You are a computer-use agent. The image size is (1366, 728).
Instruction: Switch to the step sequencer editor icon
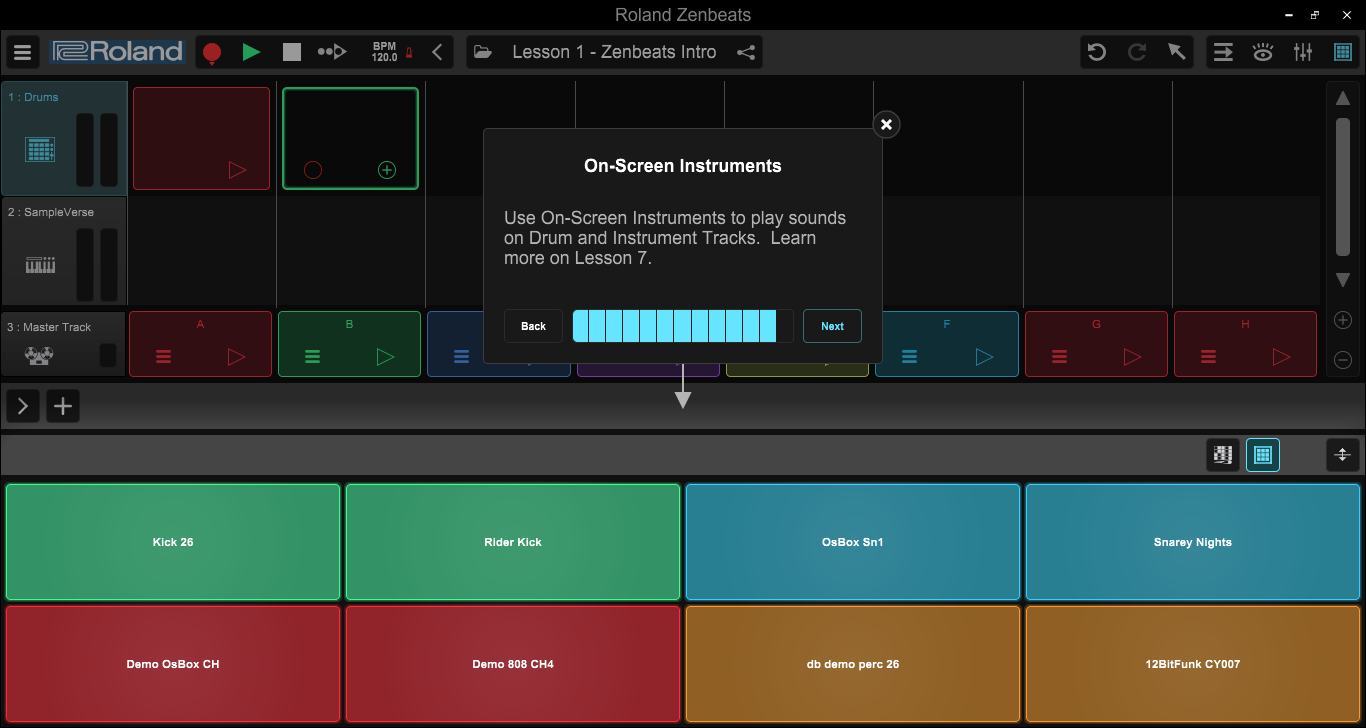coord(1222,455)
